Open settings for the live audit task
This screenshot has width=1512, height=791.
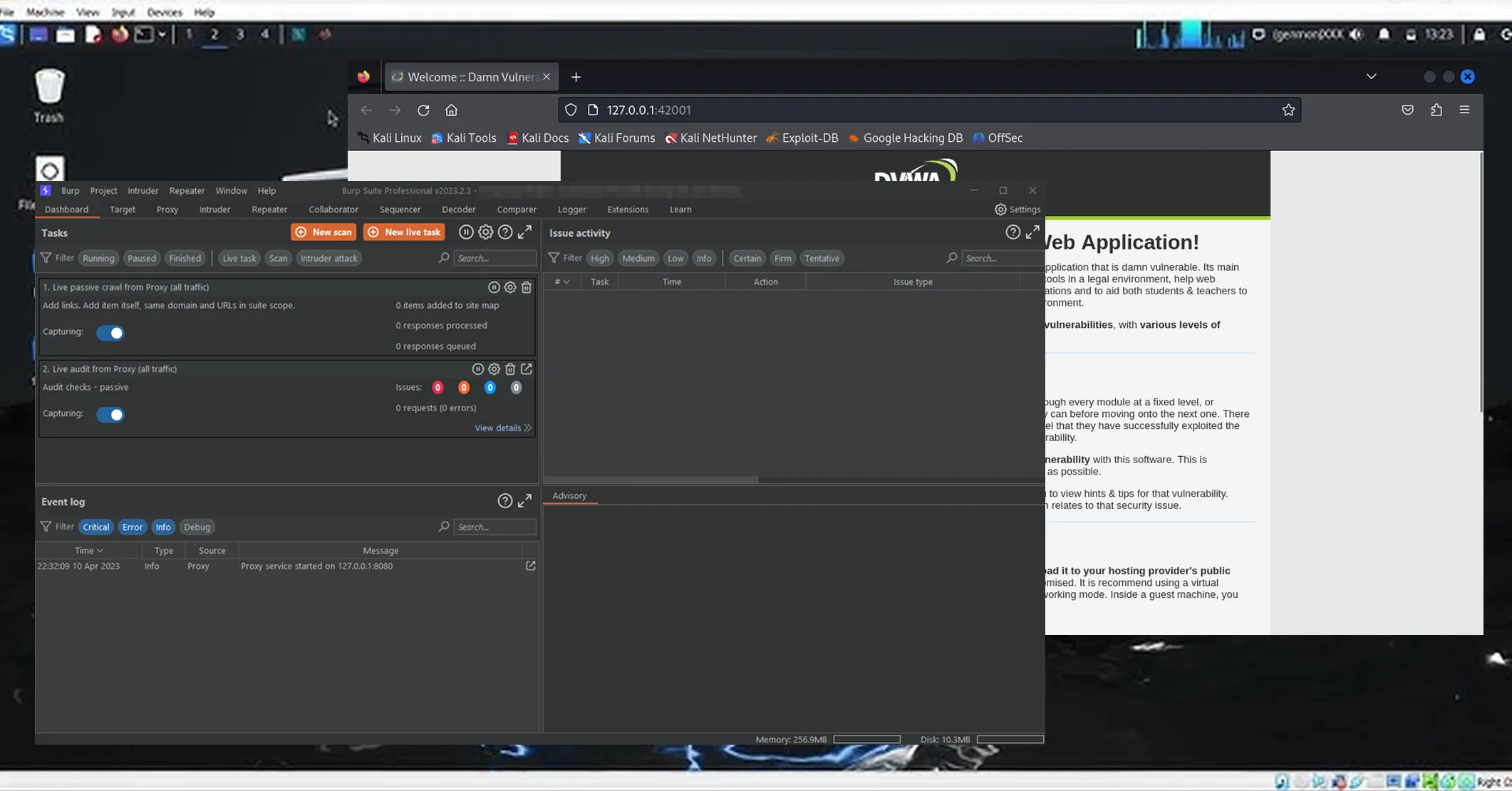pos(494,369)
